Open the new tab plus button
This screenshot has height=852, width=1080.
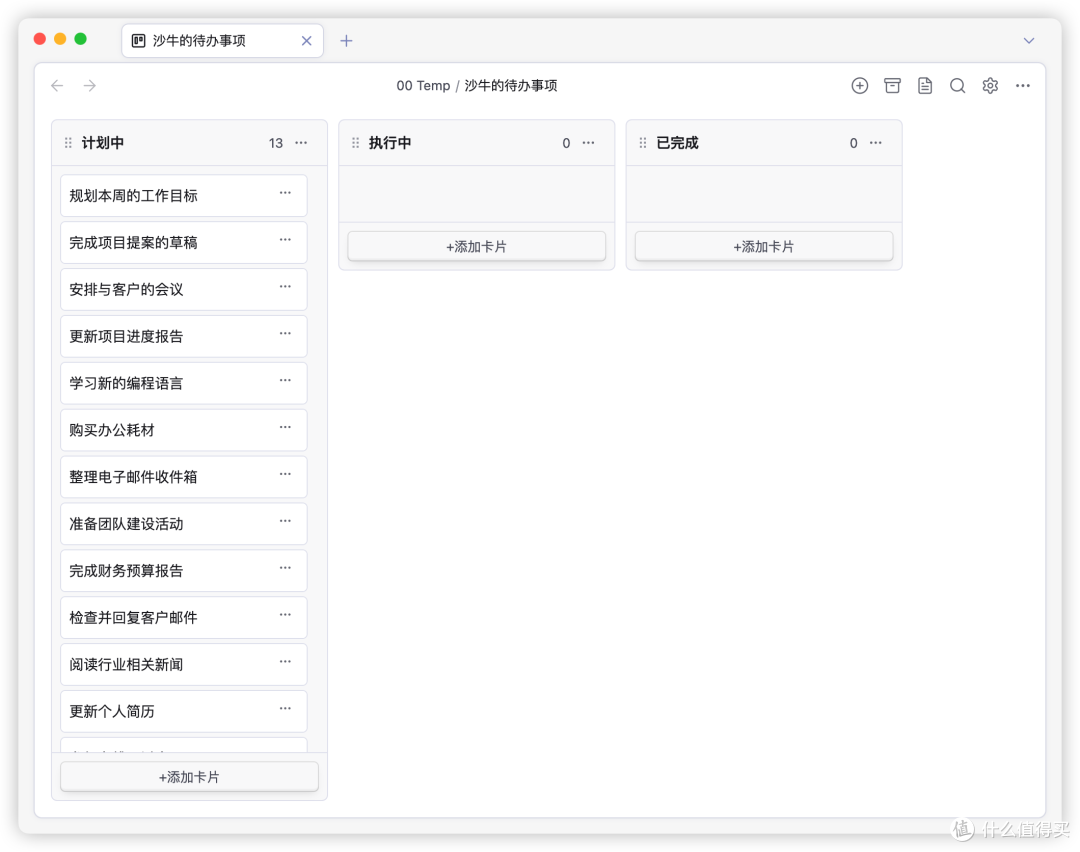point(346,41)
